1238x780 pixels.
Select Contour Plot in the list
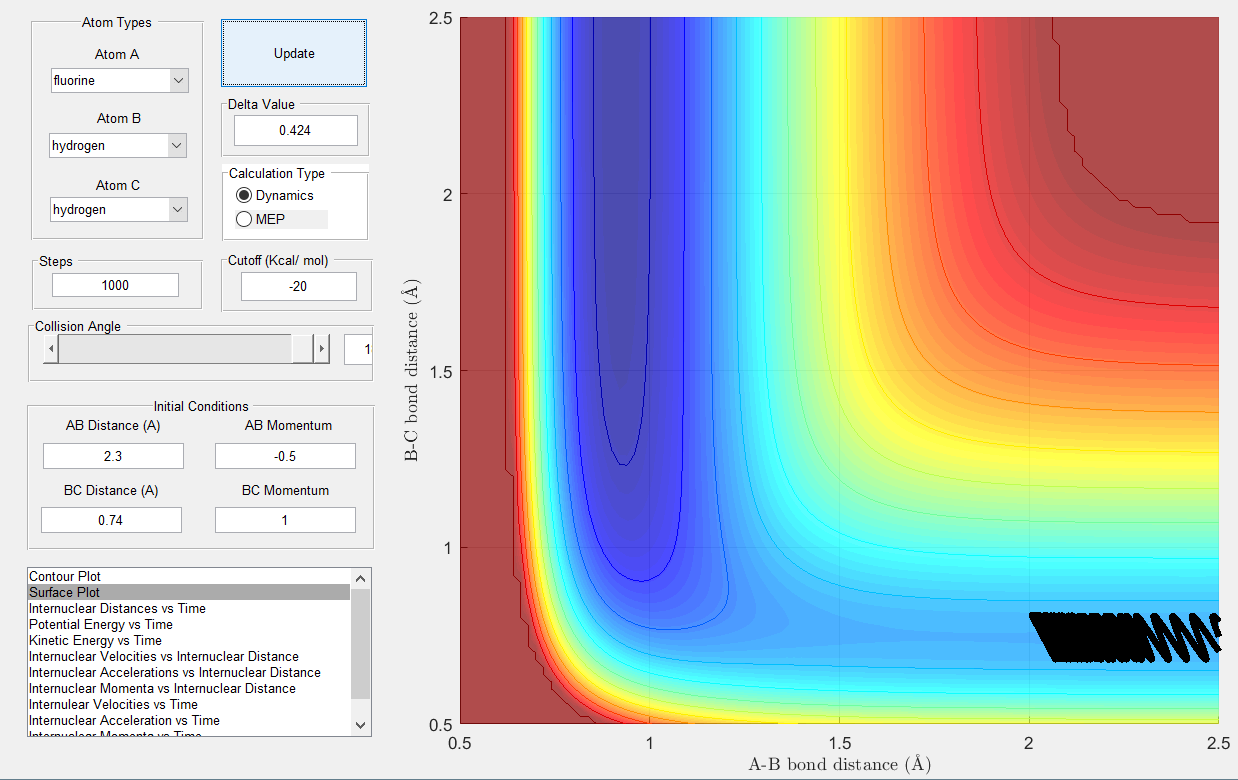[189, 576]
